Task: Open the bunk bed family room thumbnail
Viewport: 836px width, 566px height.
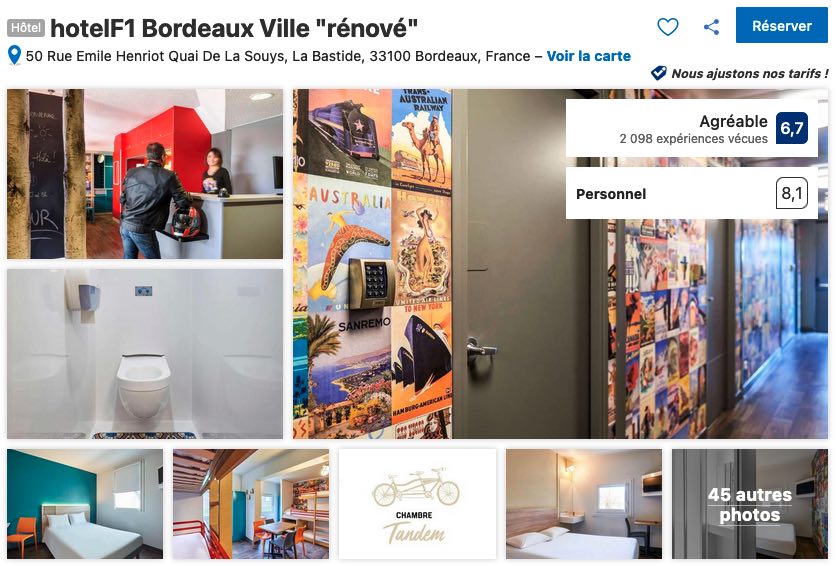Action: (x=251, y=504)
